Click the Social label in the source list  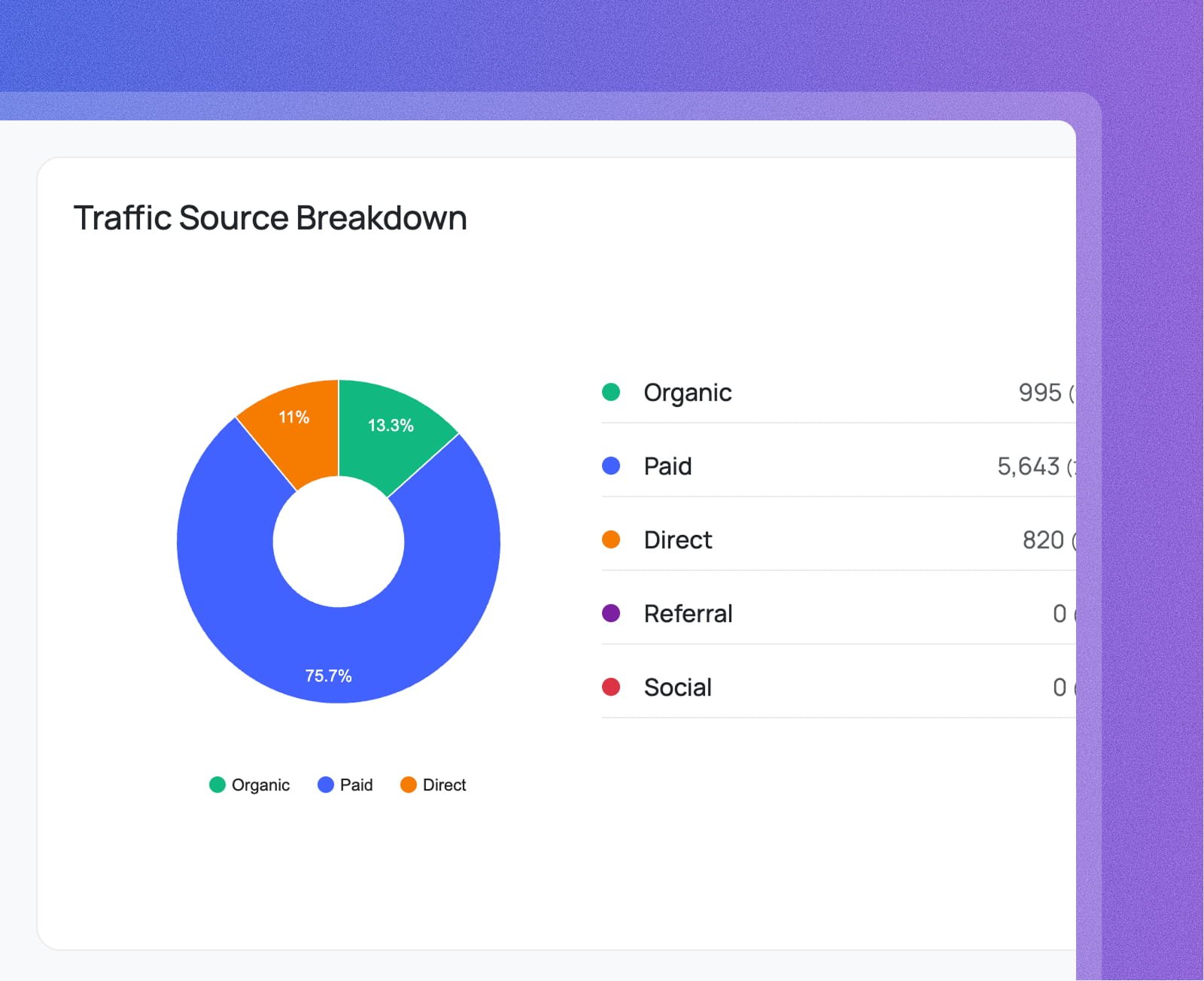677,688
